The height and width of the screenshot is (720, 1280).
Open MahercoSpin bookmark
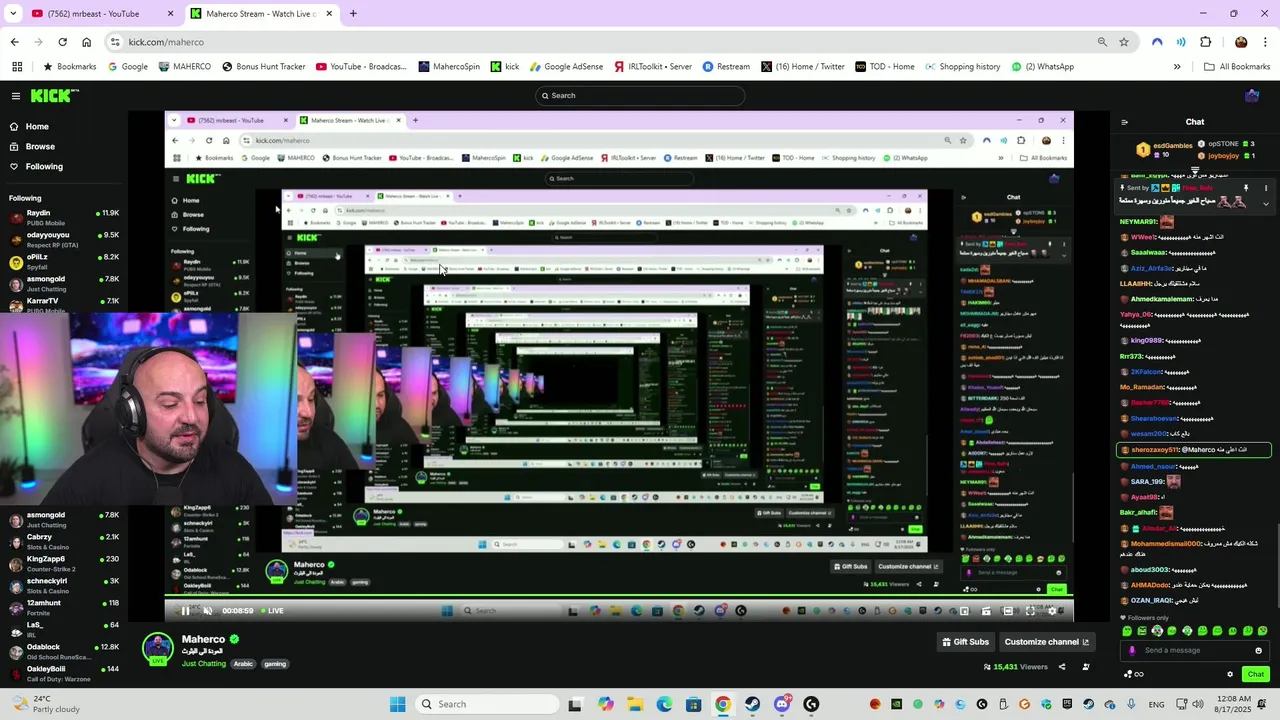coord(449,67)
